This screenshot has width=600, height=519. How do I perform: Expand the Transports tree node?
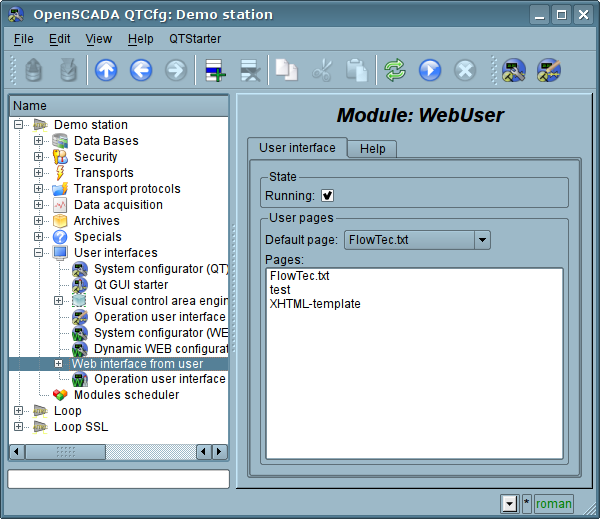coord(39,173)
